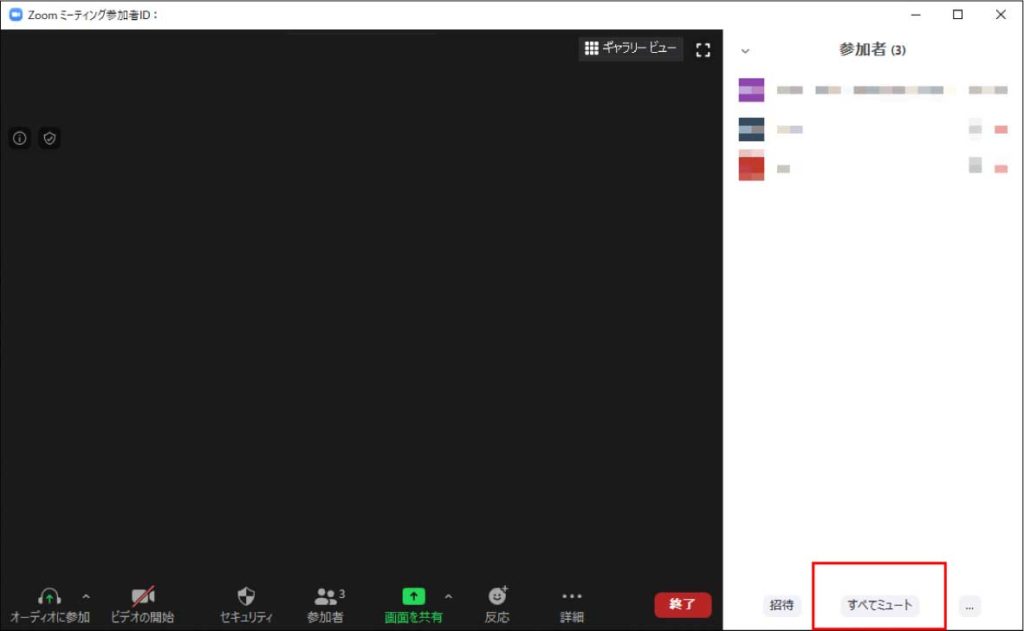
Task: Click the meeting info icon
Action: (x=20, y=138)
